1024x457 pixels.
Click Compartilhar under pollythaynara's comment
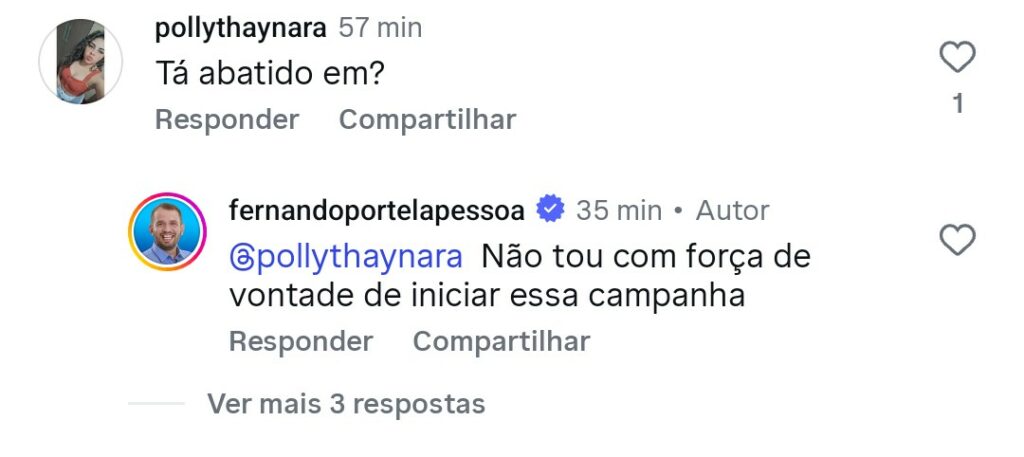(427, 120)
